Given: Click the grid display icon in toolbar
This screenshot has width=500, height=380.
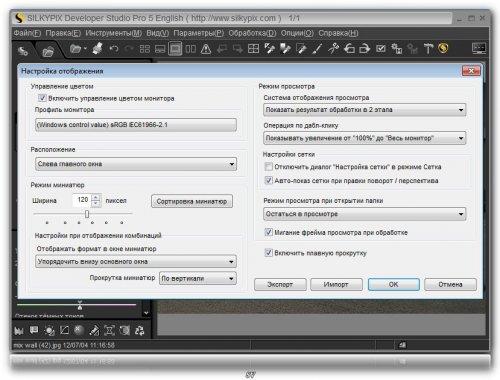Looking at the screenshot, I should click(x=253, y=49).
